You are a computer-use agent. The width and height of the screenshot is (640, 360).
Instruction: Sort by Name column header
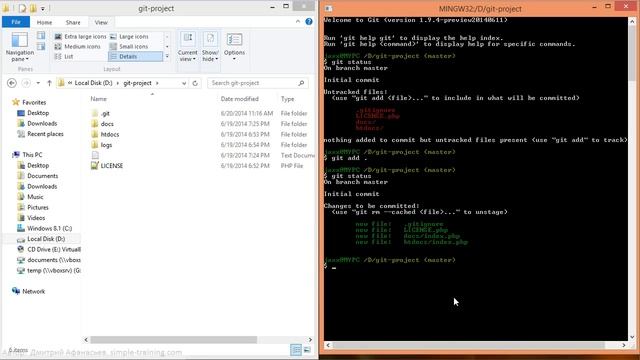(98, 99)
